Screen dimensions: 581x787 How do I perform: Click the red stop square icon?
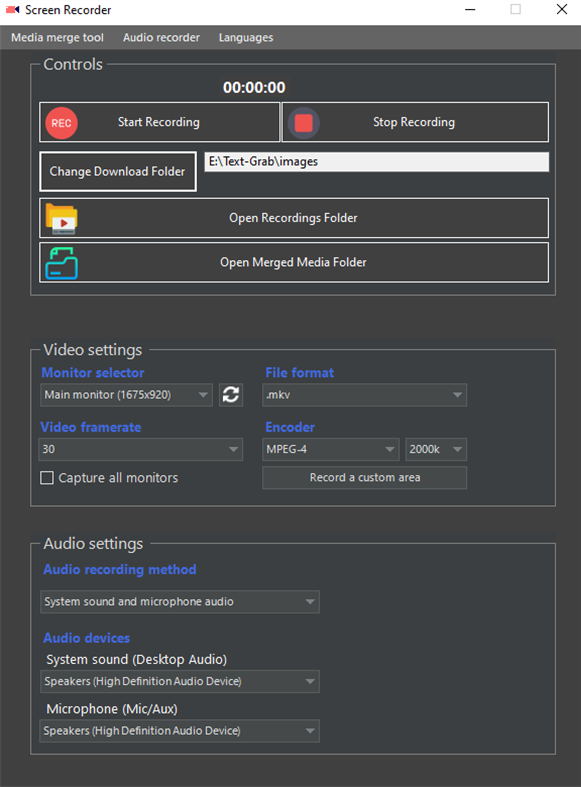click(304, 123)
